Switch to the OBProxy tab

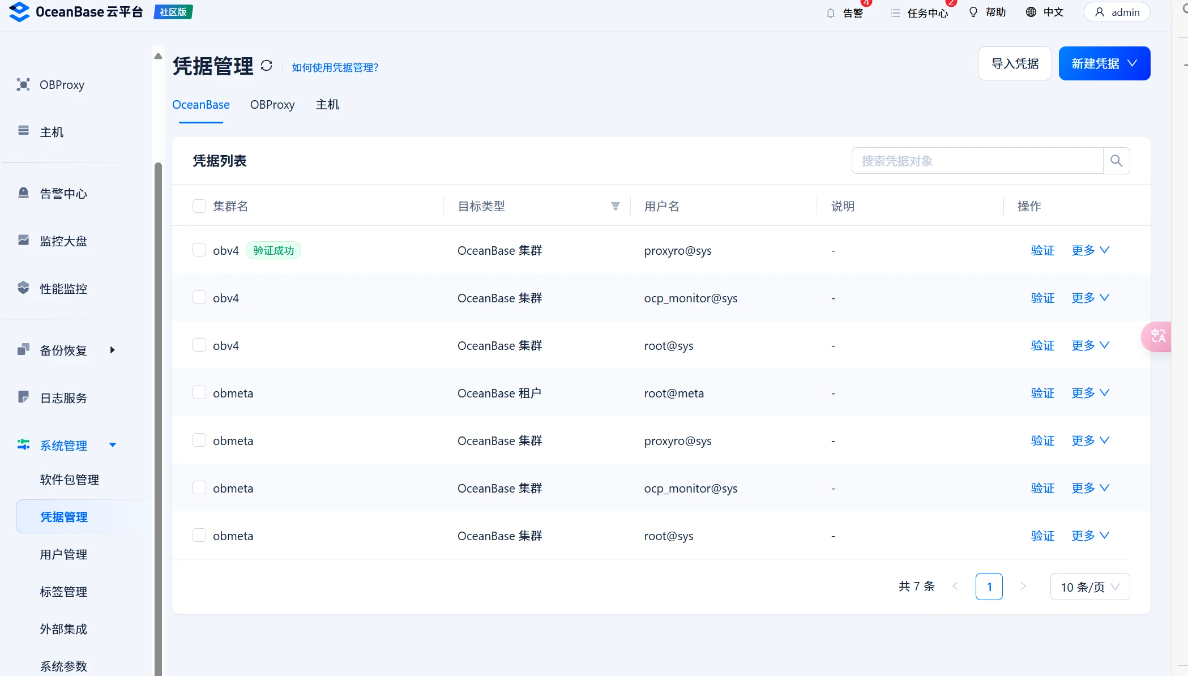click(272, 105)
